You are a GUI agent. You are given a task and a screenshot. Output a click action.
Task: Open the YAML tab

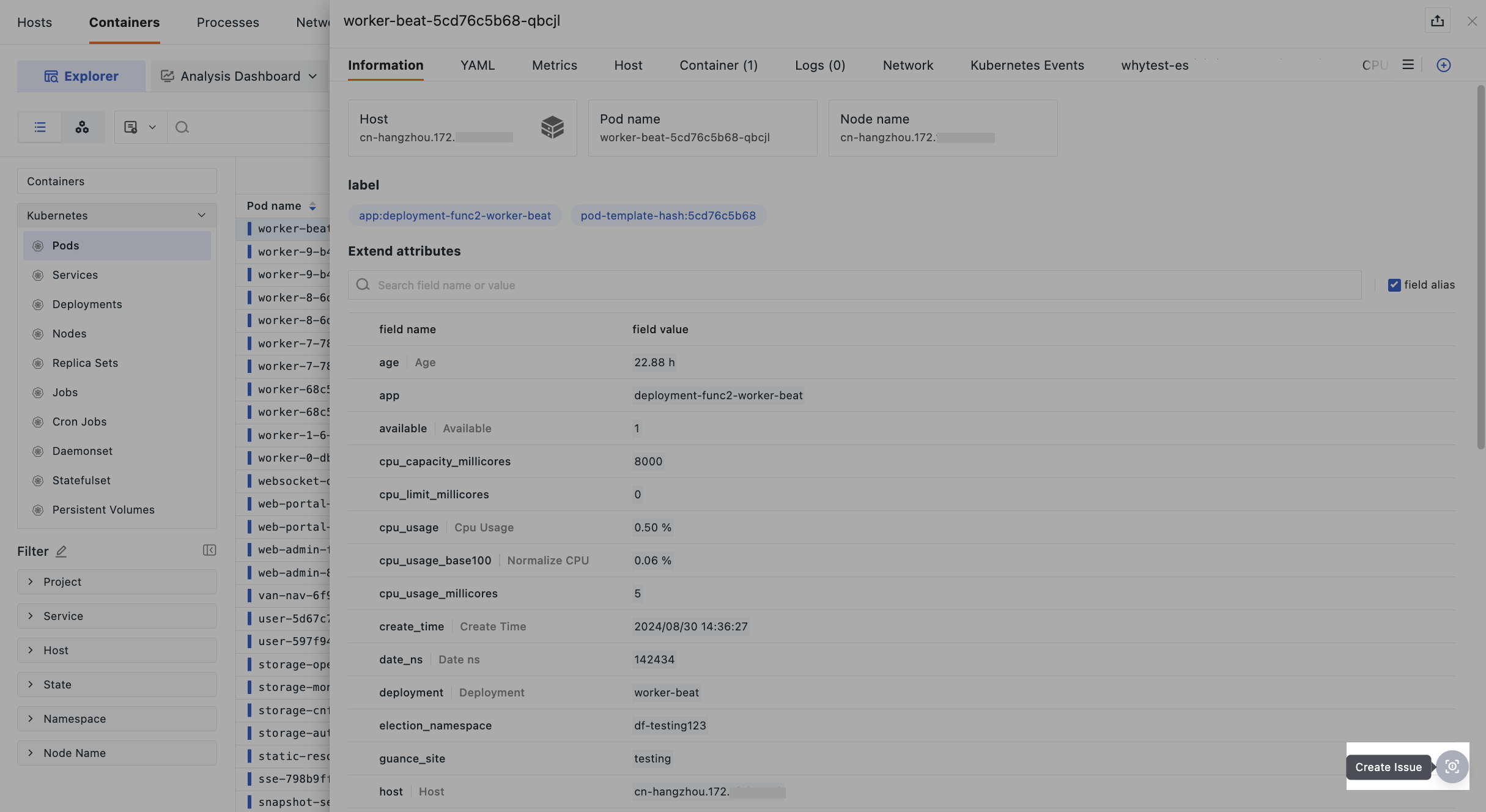pyautogui.click(x=477, y=65)
